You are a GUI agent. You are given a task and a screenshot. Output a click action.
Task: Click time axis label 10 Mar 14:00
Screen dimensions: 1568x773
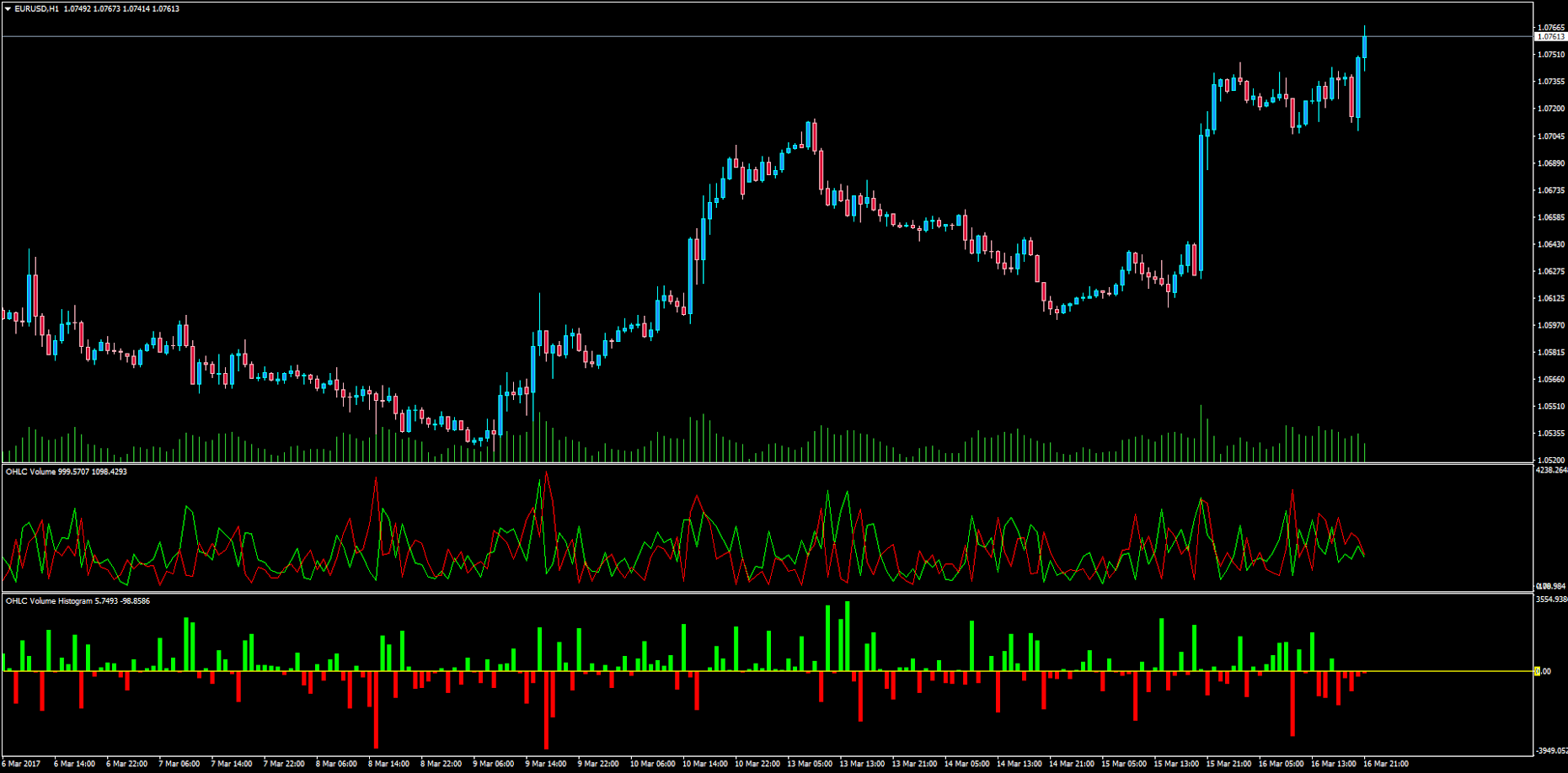click(x=705, y=764)
